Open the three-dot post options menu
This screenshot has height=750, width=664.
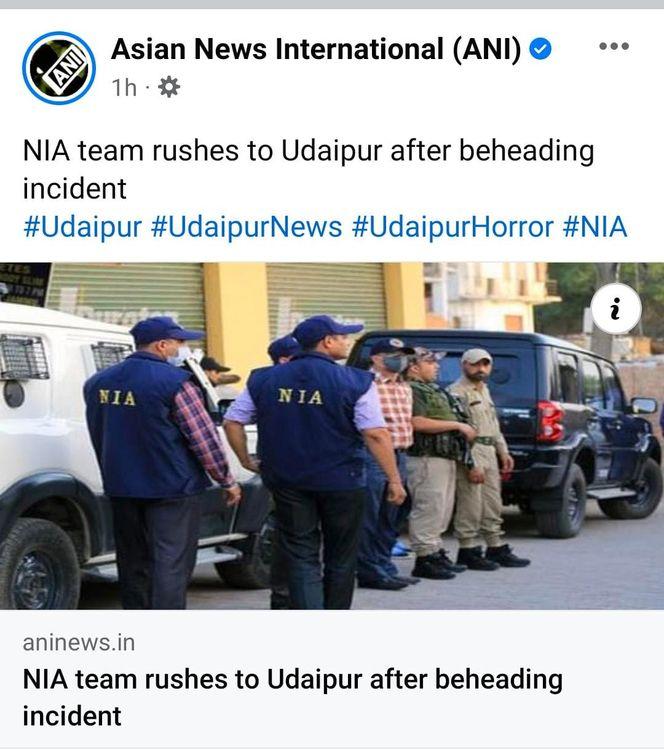pos(614,46)
